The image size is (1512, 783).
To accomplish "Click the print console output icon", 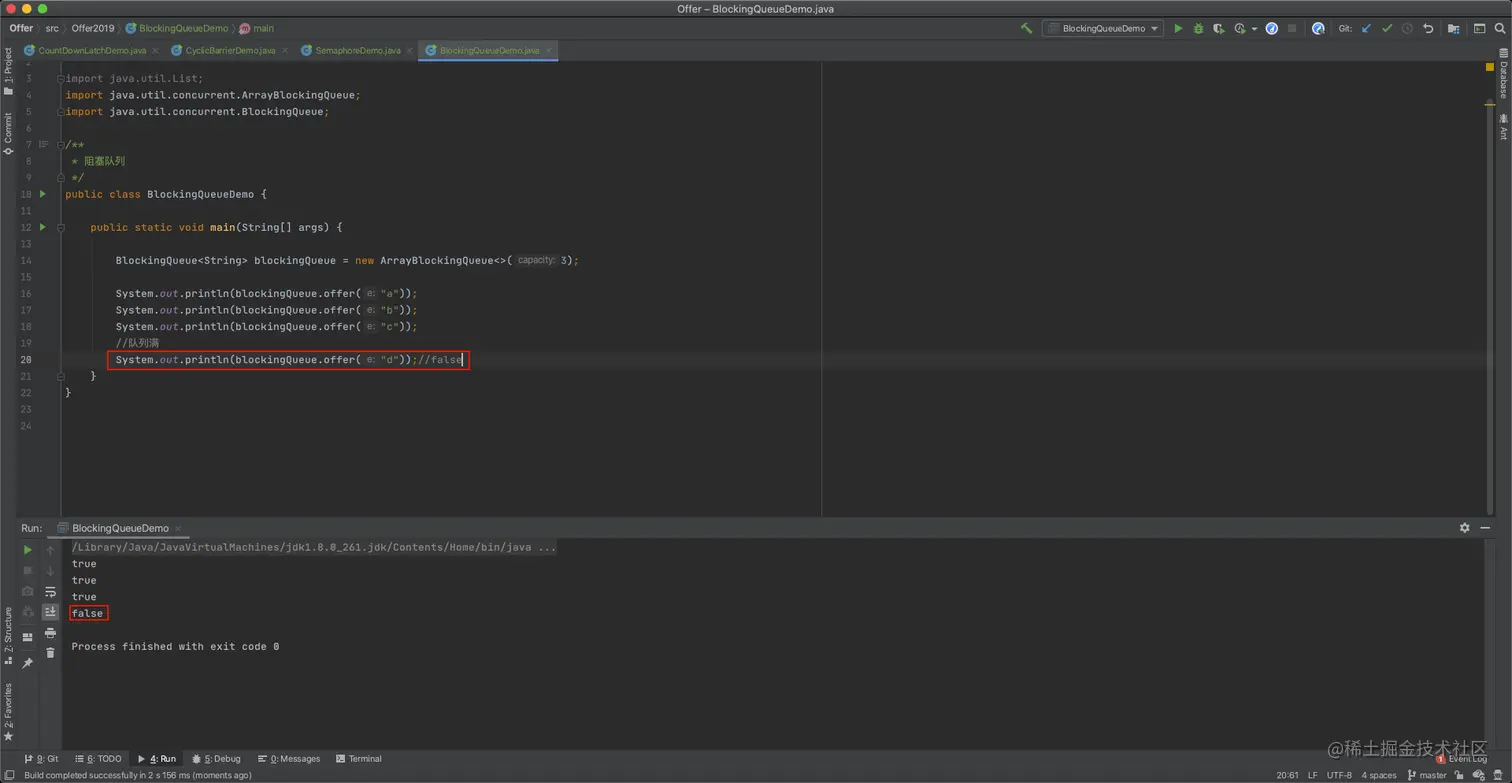I will [x=50, y=633].
